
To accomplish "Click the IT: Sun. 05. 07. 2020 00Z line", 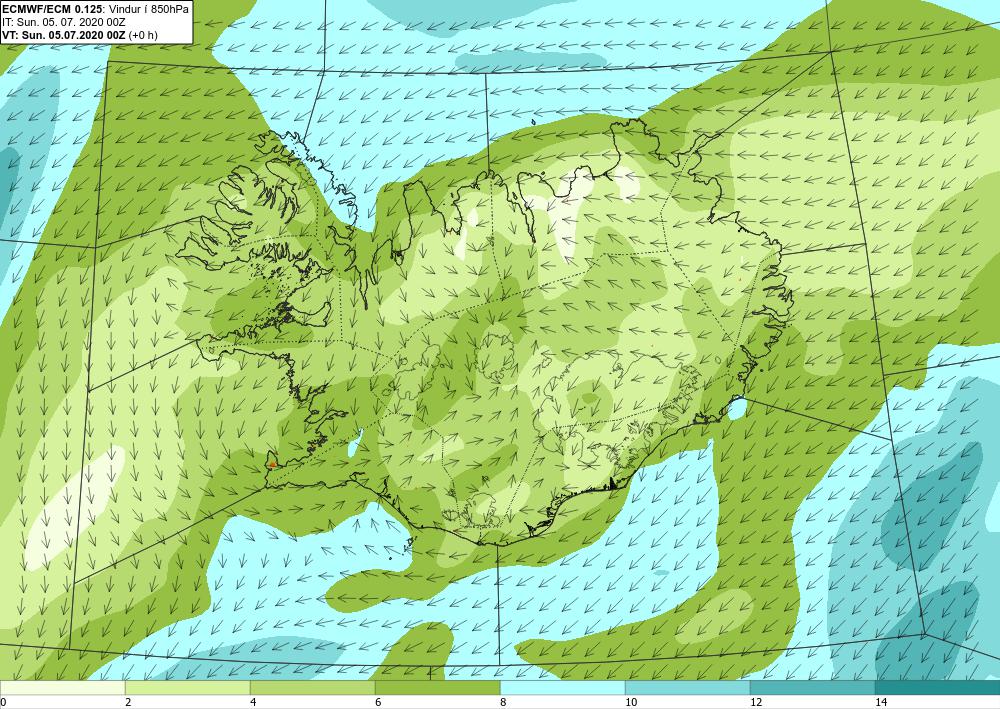I will pyautogui.click(x=64, y=22).
